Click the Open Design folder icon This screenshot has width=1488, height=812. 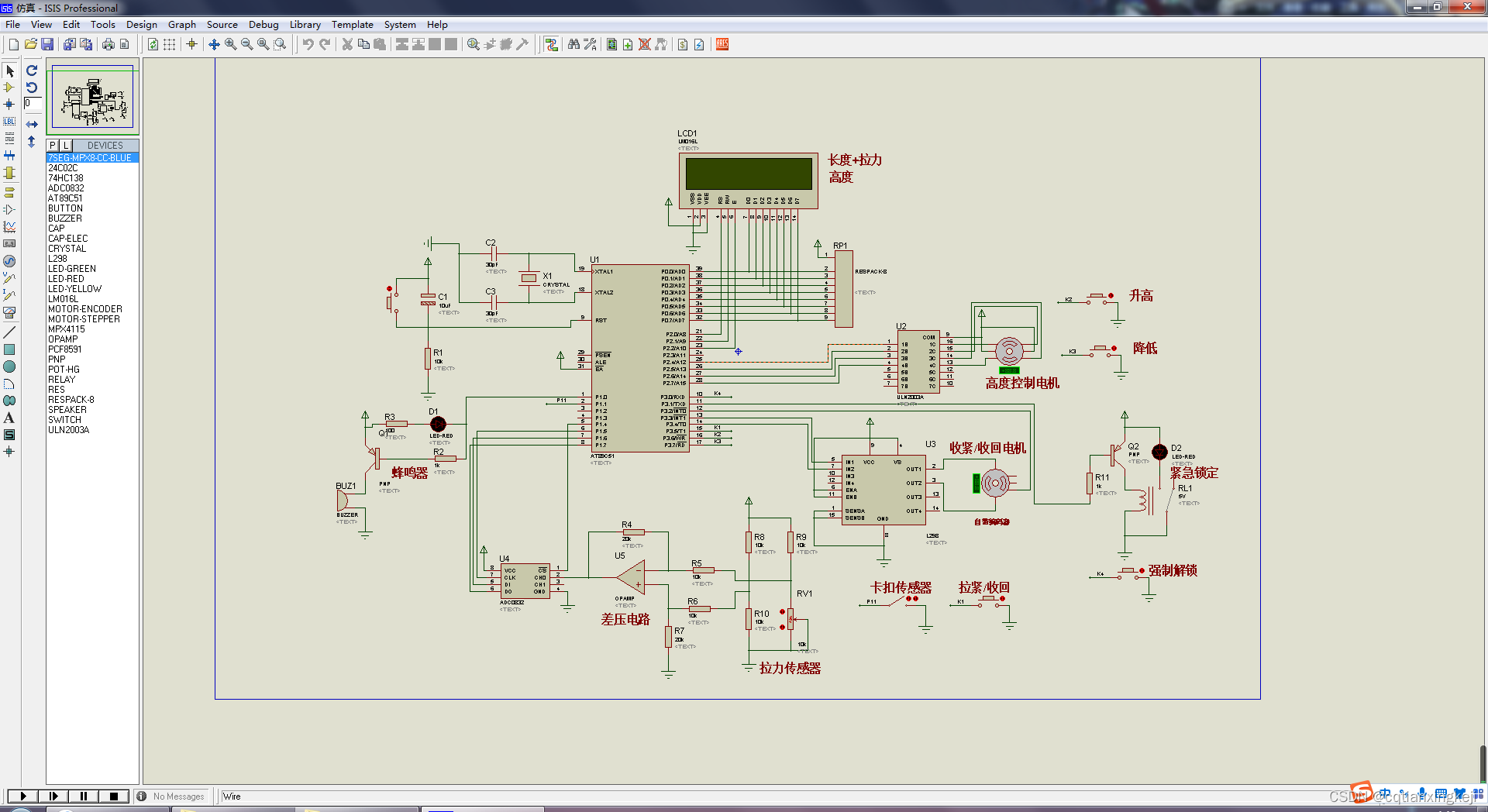point(31,44)
